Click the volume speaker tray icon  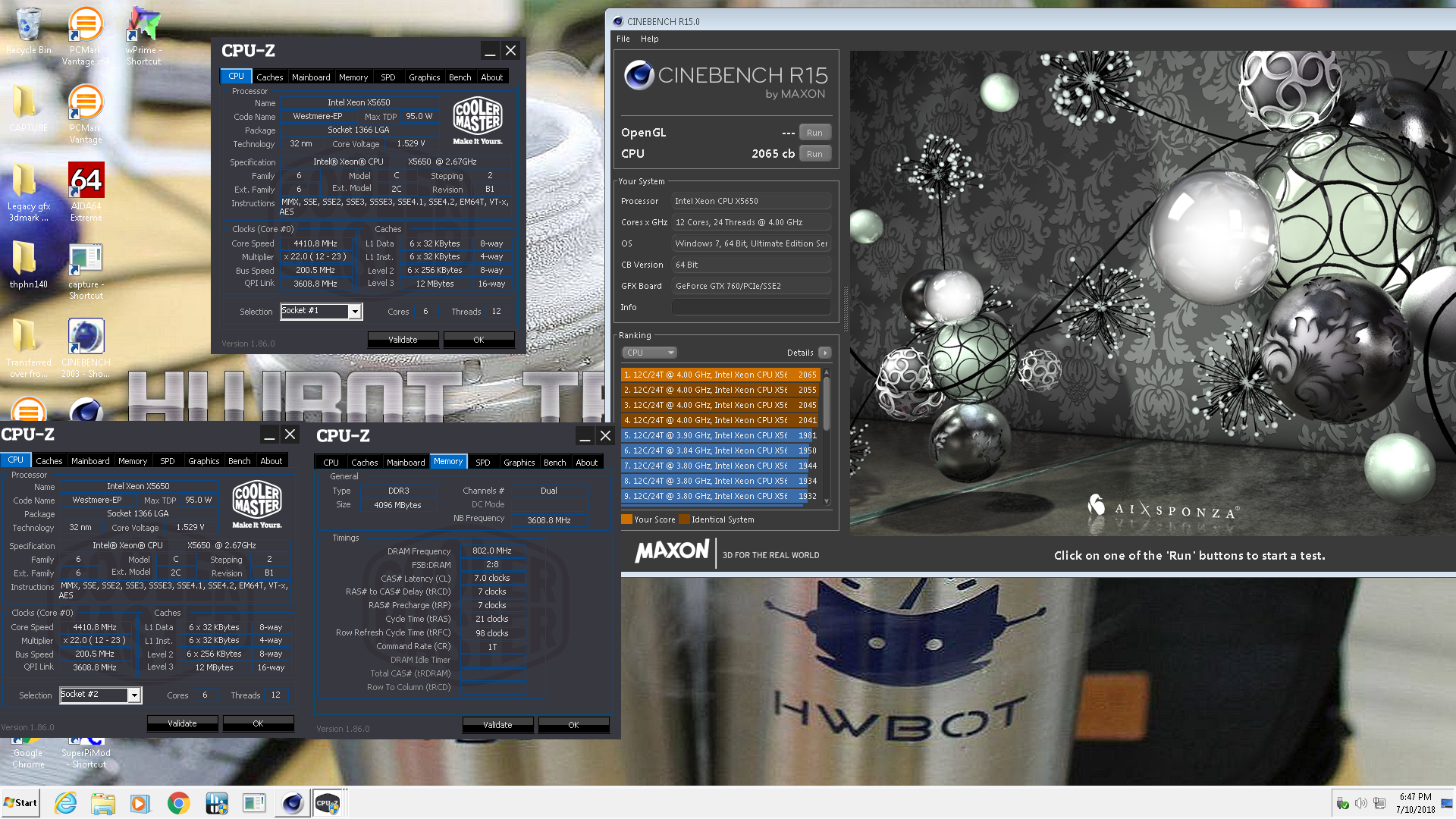pyautogui.click(x=1360, y=803)
